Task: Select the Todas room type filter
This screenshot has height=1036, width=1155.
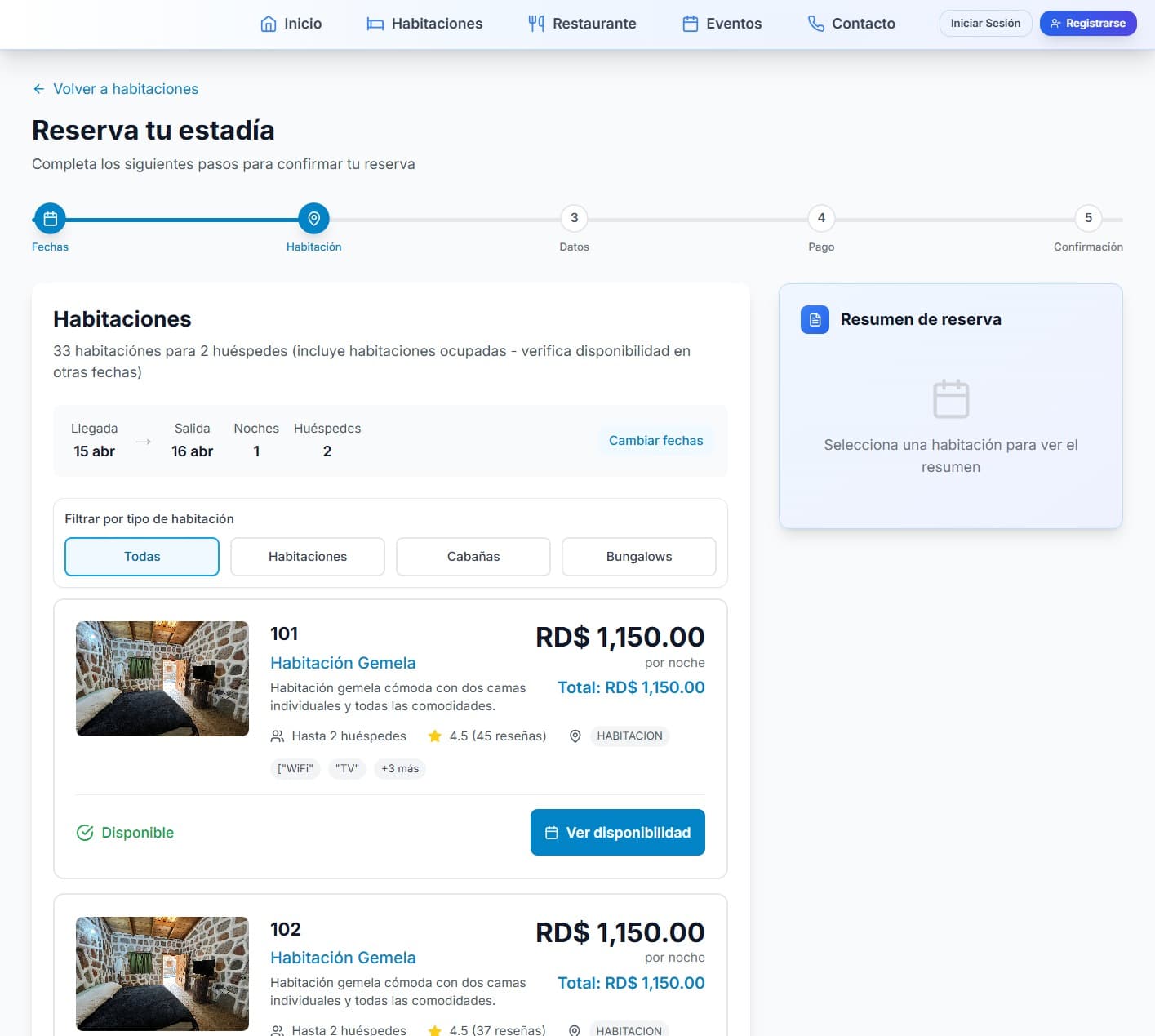Action: point(142,557)
